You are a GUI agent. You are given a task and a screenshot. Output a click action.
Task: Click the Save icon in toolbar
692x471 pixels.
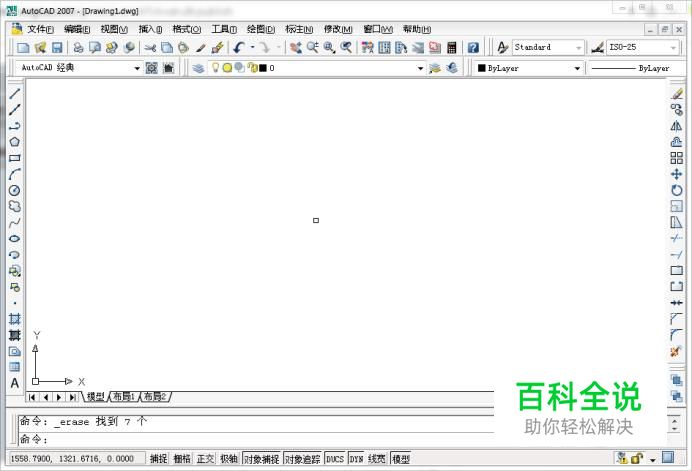[x=57, y=47]
